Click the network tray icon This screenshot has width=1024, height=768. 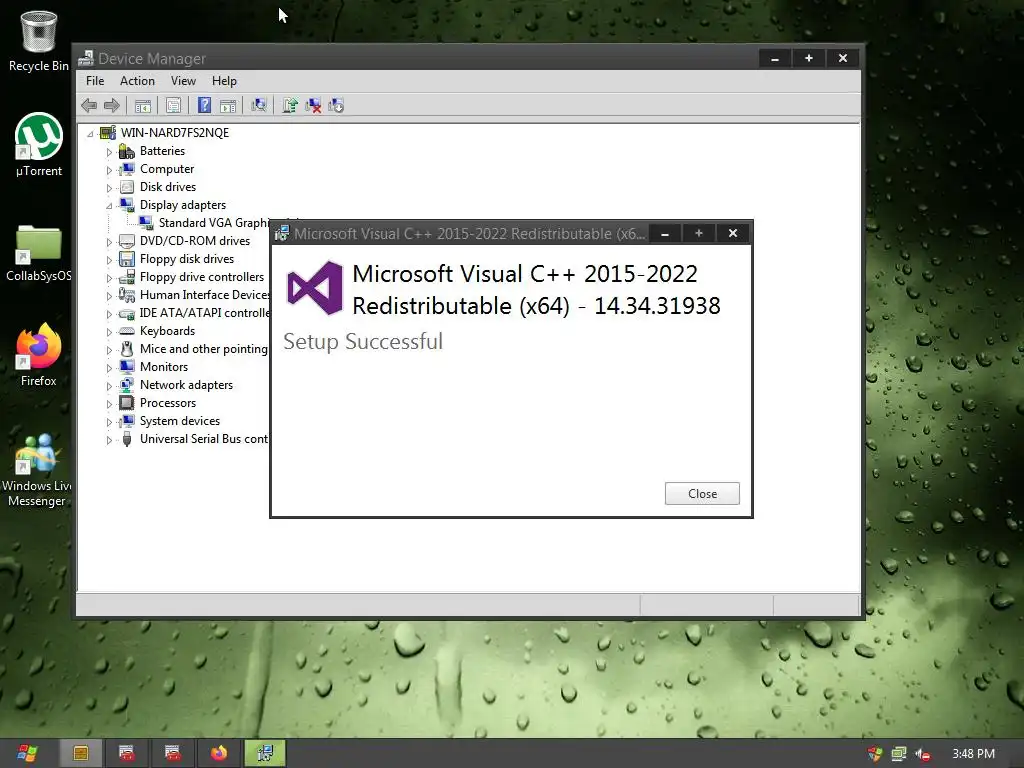click(x=899, y=754)
